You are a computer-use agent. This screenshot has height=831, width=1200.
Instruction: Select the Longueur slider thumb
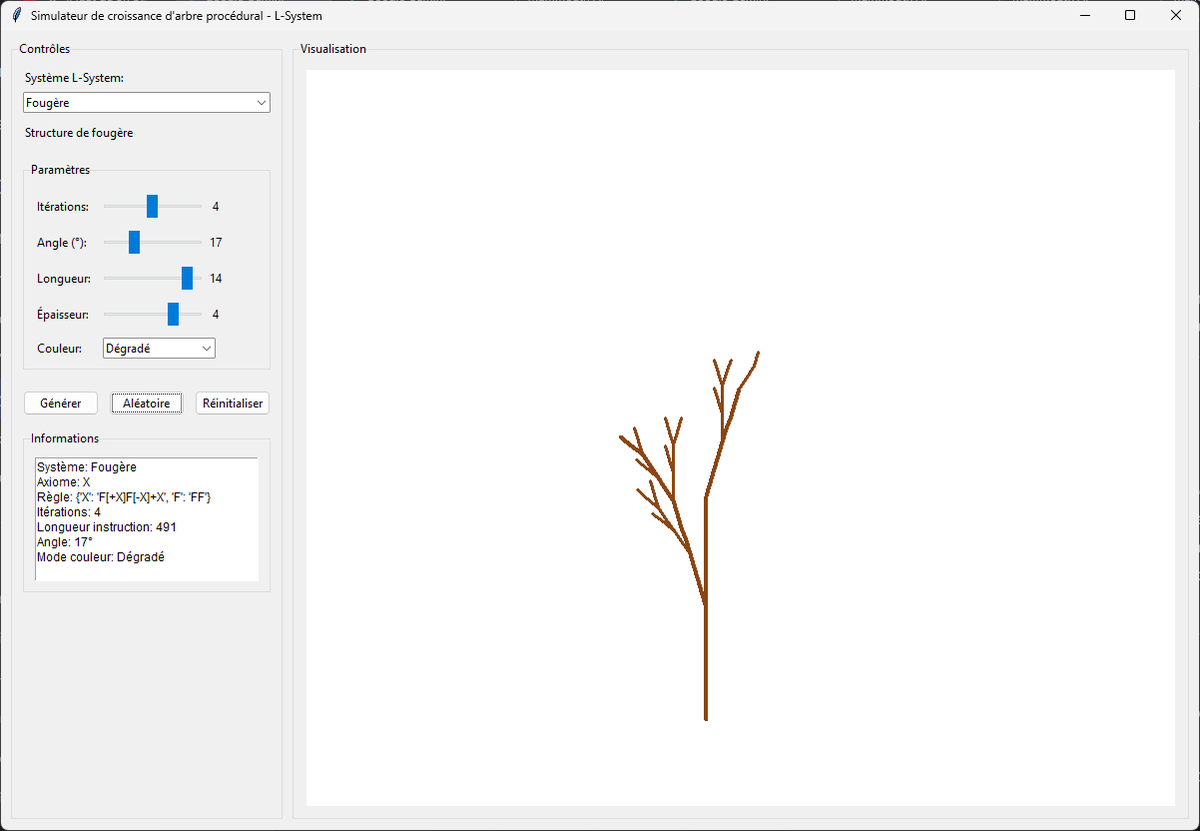click(188, 278)
